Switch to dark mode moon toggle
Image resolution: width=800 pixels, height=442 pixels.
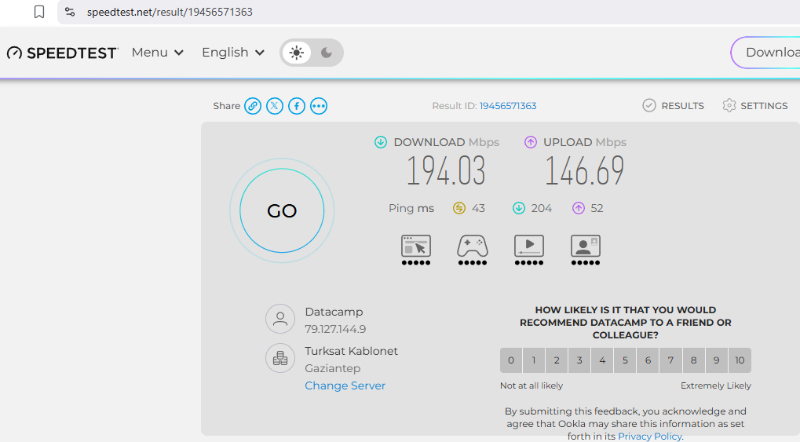(327, 53)
